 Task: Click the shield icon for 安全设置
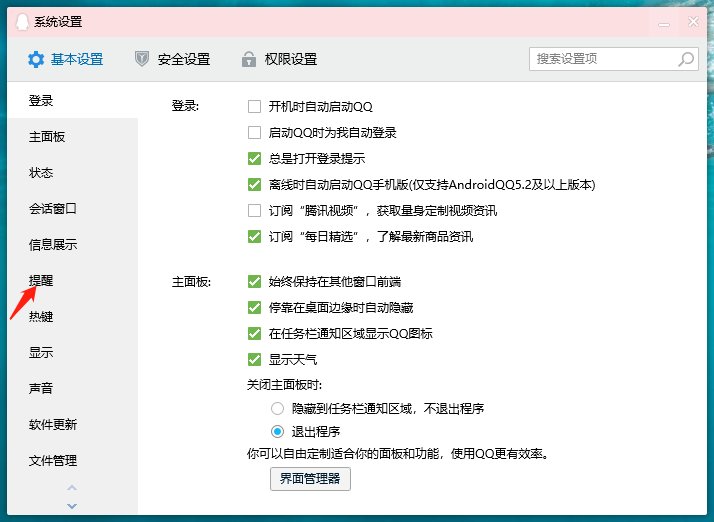[x=142, y=59]
